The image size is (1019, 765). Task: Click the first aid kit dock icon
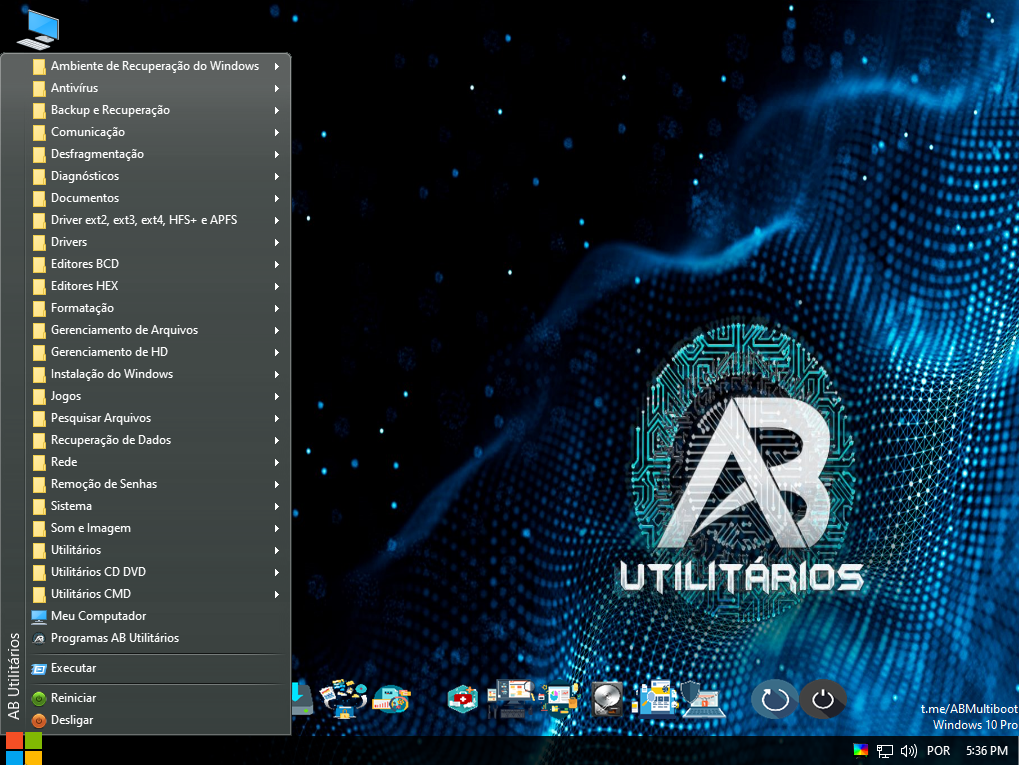pyautogui.click(x=463, y=698)
